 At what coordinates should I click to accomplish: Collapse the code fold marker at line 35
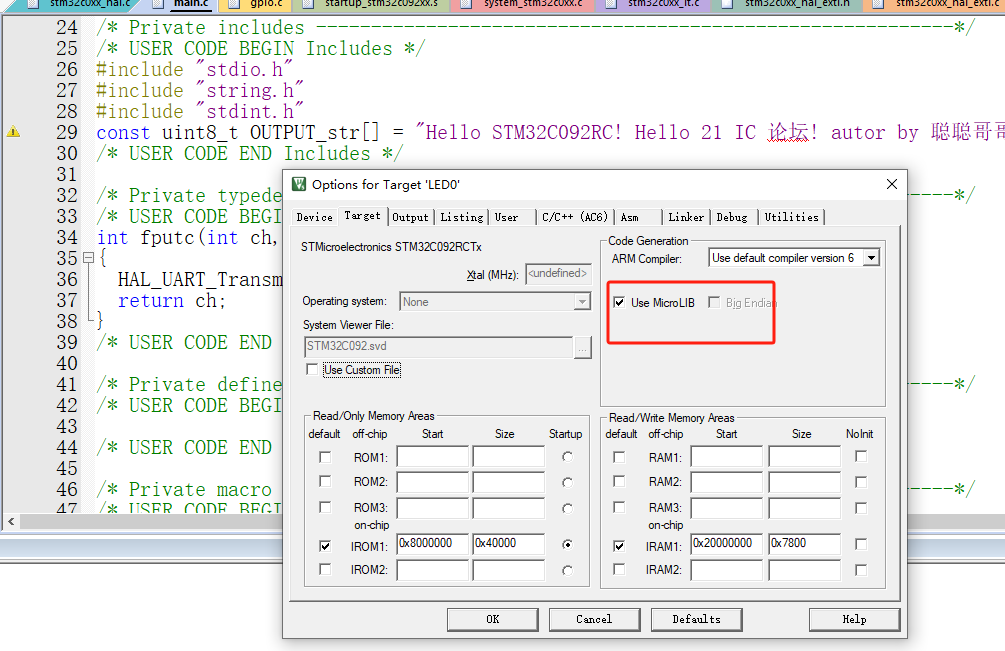point(89,257)
